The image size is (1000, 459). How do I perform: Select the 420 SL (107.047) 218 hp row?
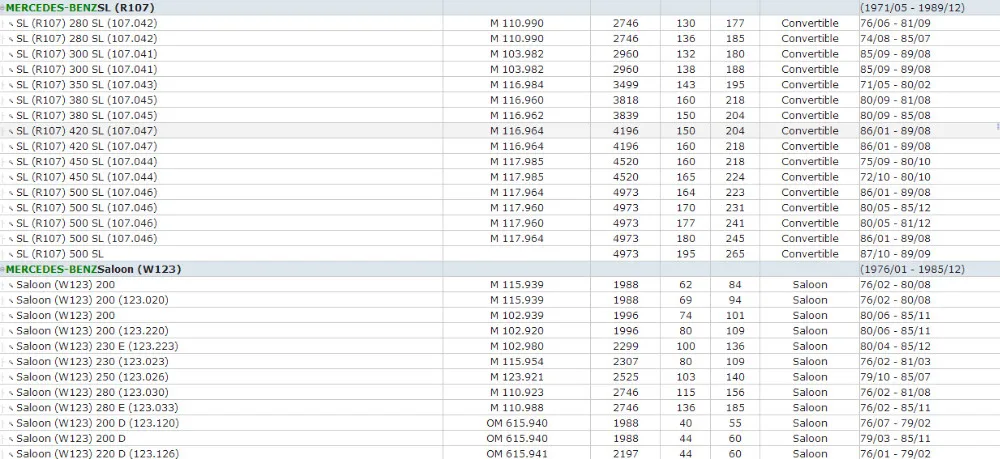click(x=500, y=146)
